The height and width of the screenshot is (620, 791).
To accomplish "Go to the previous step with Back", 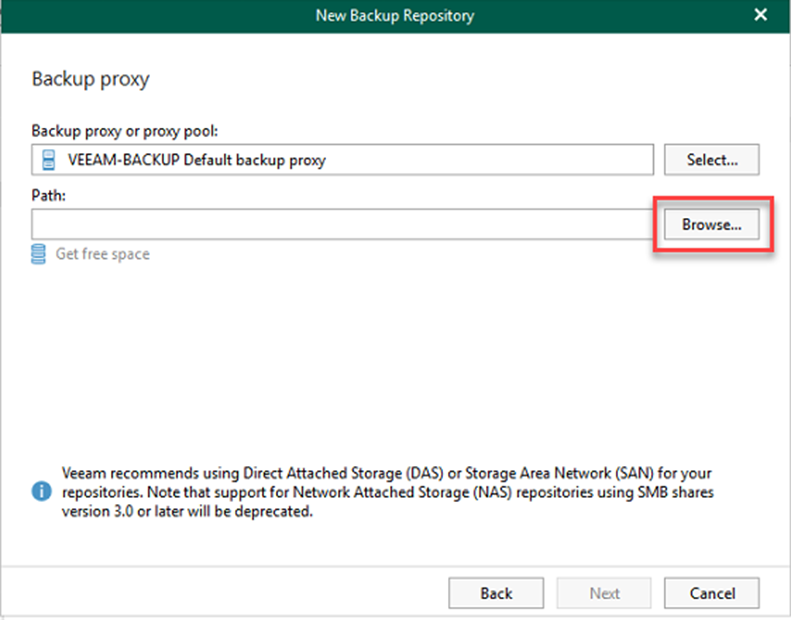I will coord(496,593).
